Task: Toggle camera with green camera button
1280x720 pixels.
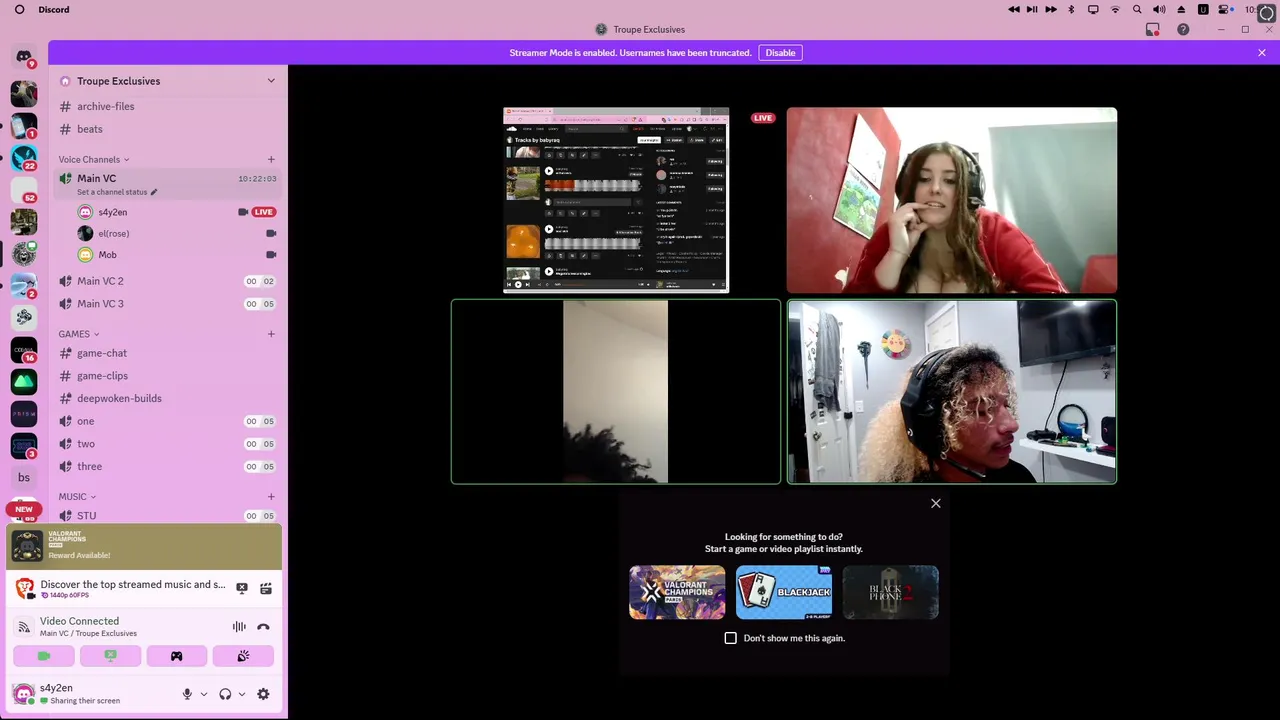Action: pyautogui.click(x=44, y=656)
